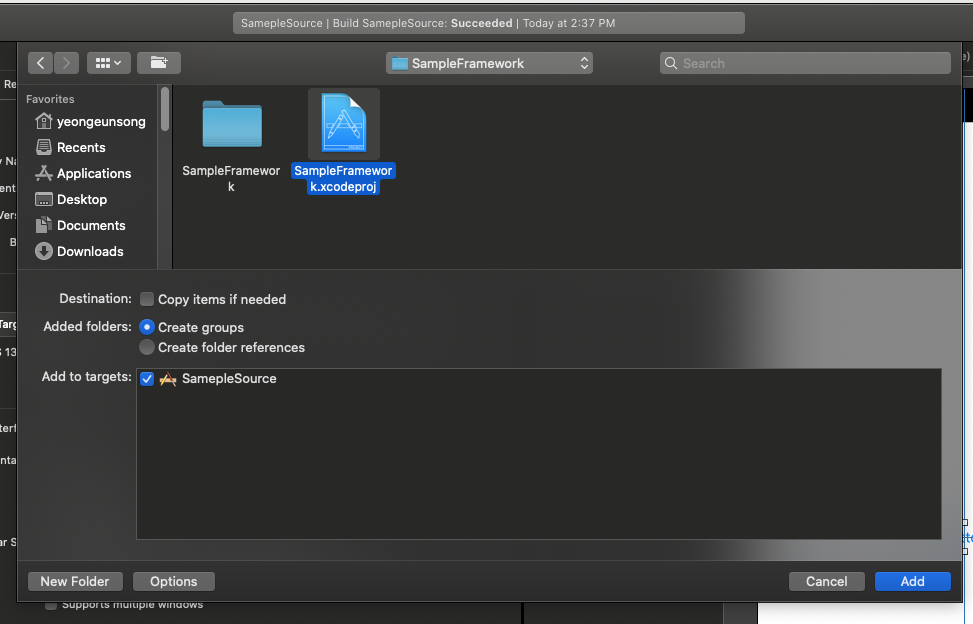Select Create folder references radio button

point(147,347)
